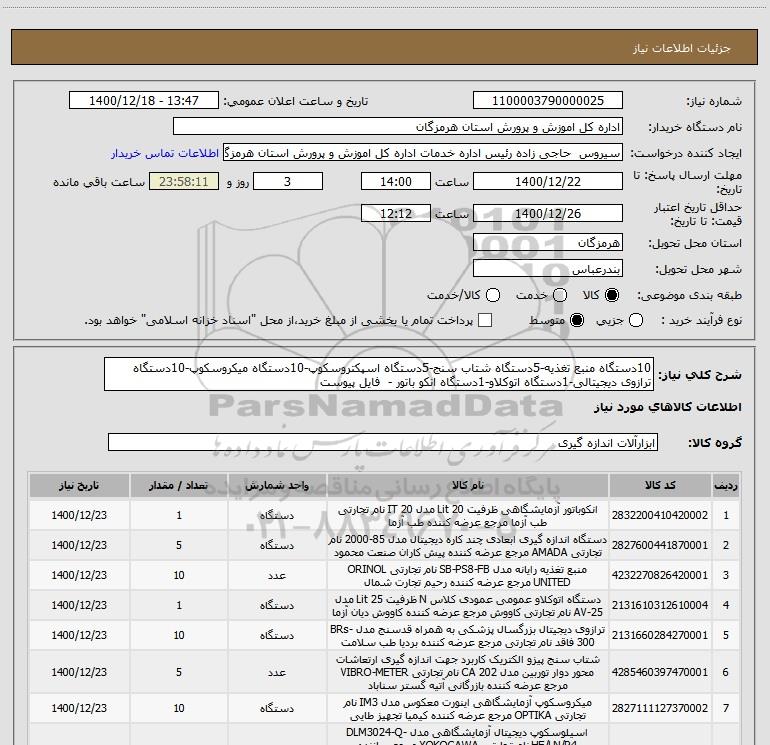Open the اطلاعات تماس خریدار link
Screen dimensions: 770x745
(165, 153)
